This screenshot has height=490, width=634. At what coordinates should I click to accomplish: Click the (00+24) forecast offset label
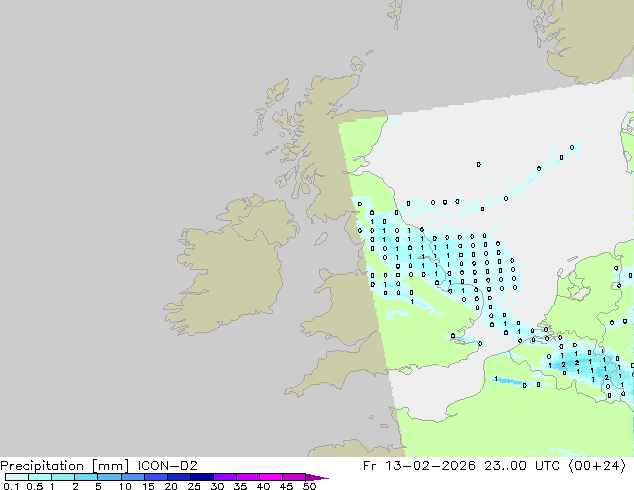[598, 465]
